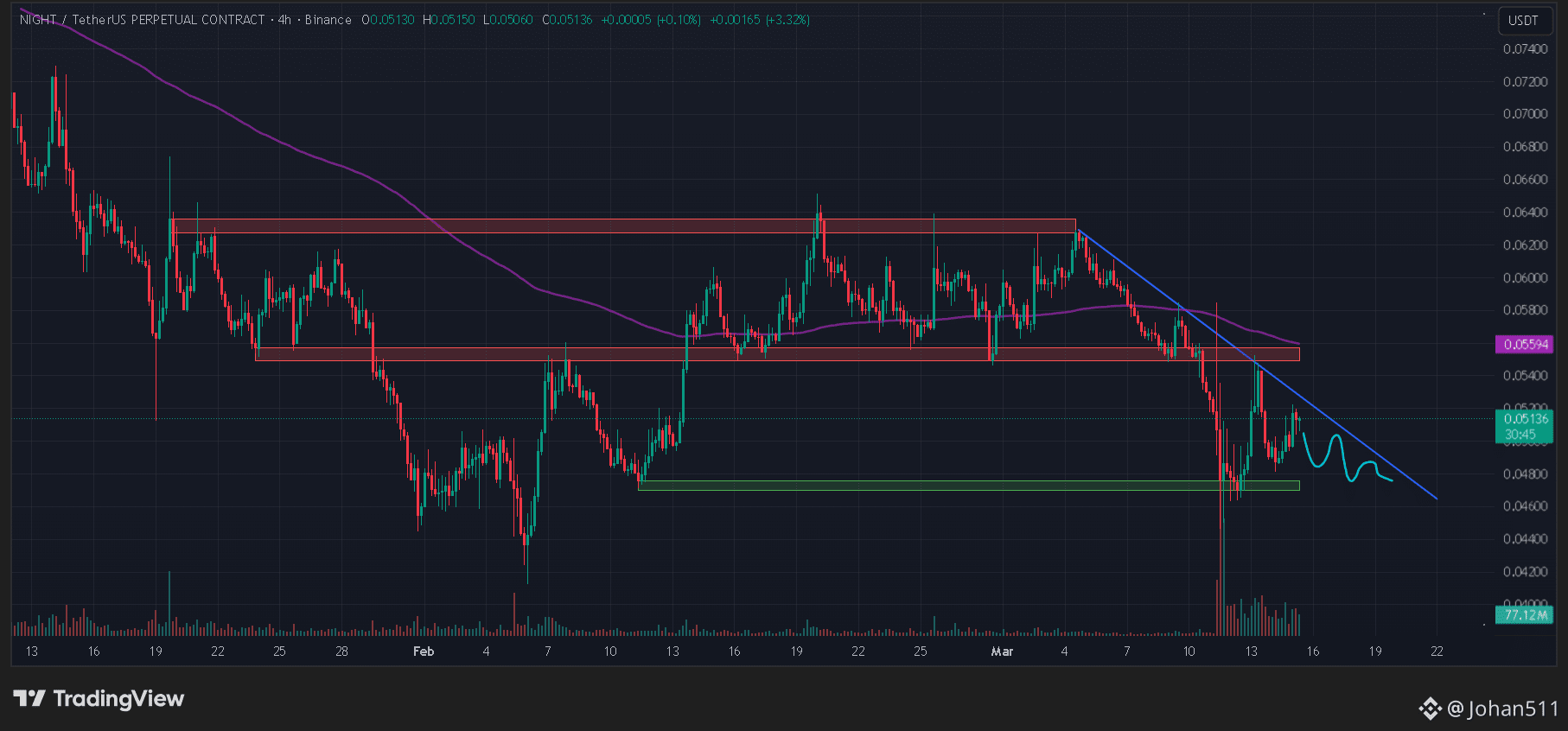Open the TradingView logo link
The width and height of the screenshot is (1568, 731).
tap(99, 698)
